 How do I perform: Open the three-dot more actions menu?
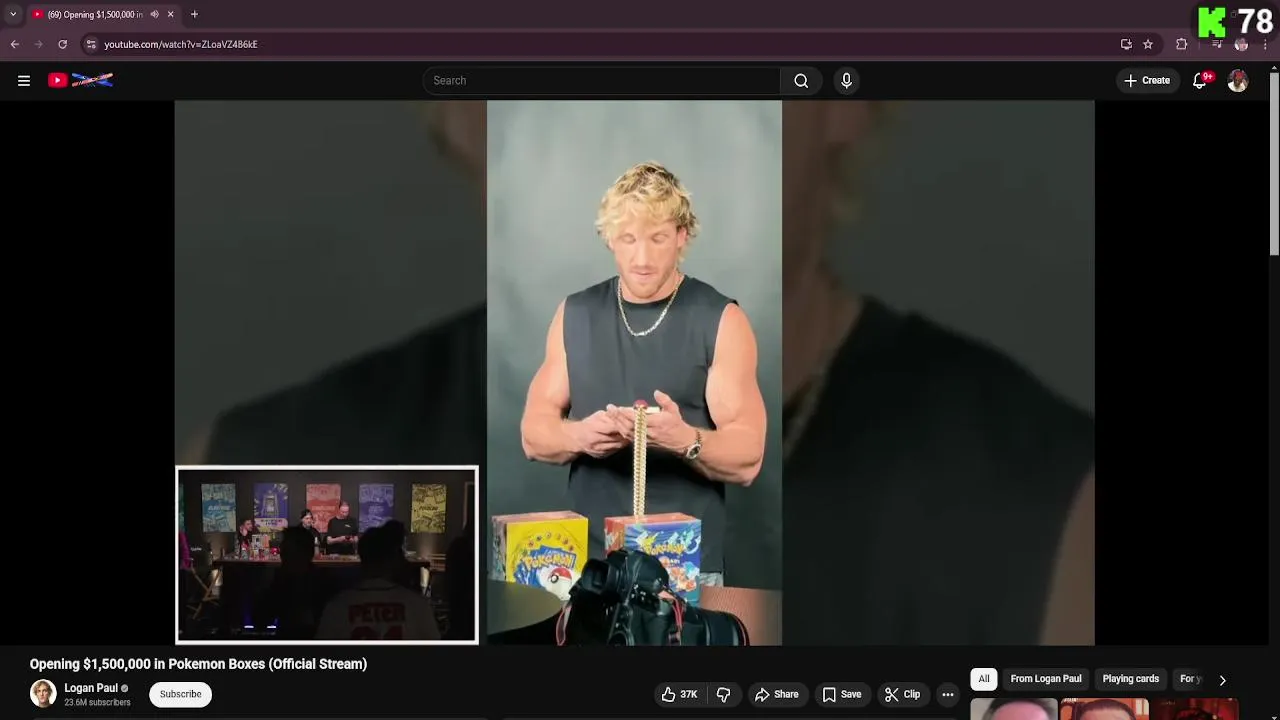[948, 694]
